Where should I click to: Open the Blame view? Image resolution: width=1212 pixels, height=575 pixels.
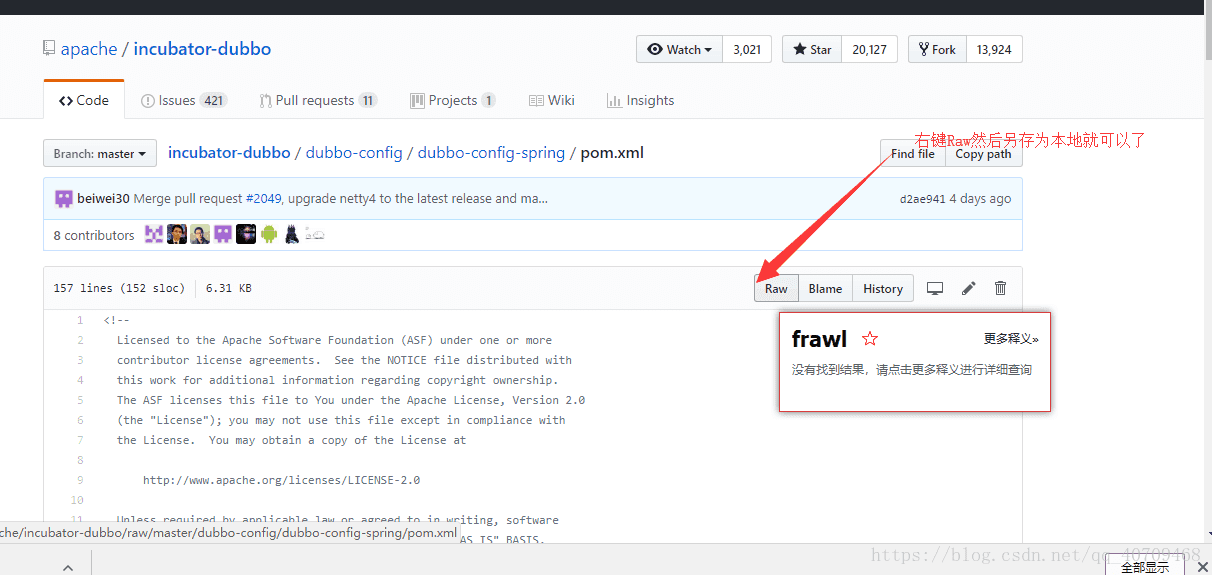click(x=825, y=288)
